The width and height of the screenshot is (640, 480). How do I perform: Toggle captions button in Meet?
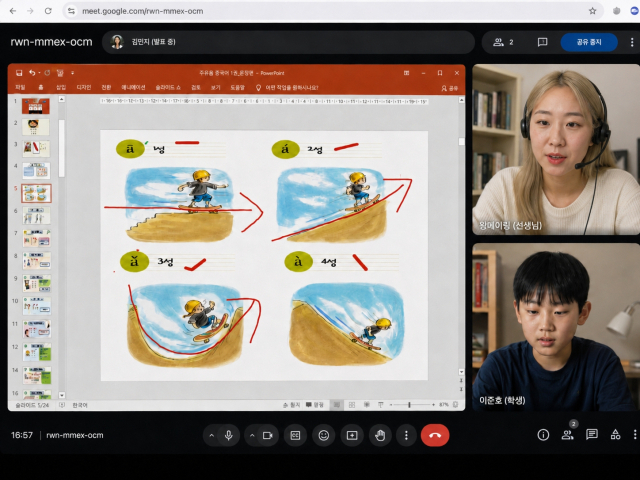click(295, 436)
